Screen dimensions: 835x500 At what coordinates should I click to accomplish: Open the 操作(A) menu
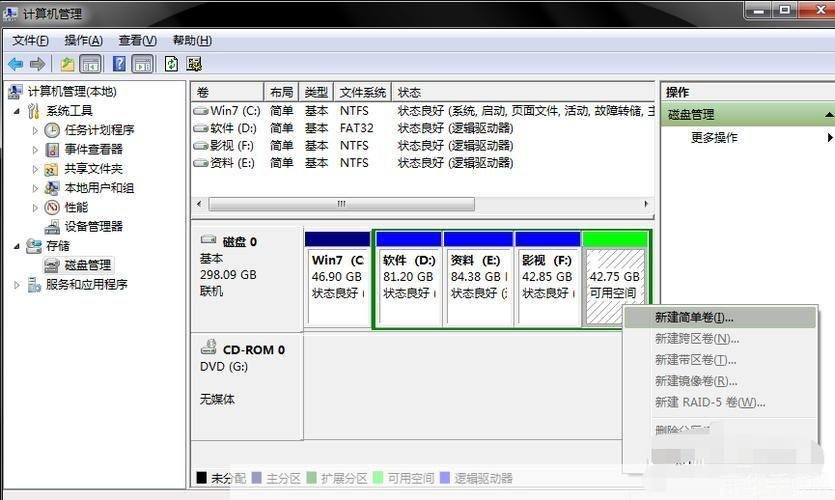(84, 40)
